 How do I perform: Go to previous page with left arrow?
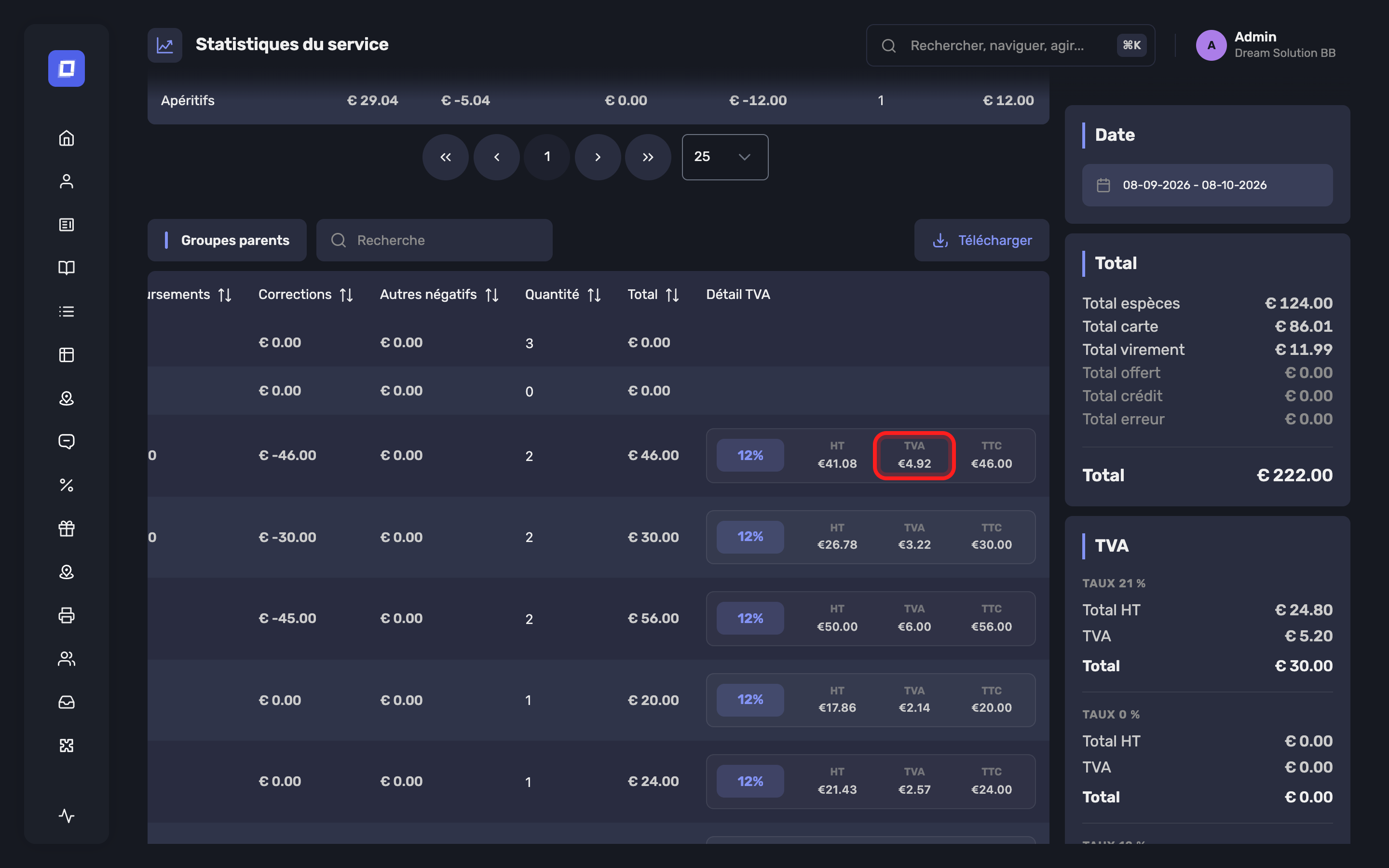click(x=496, y=157)
